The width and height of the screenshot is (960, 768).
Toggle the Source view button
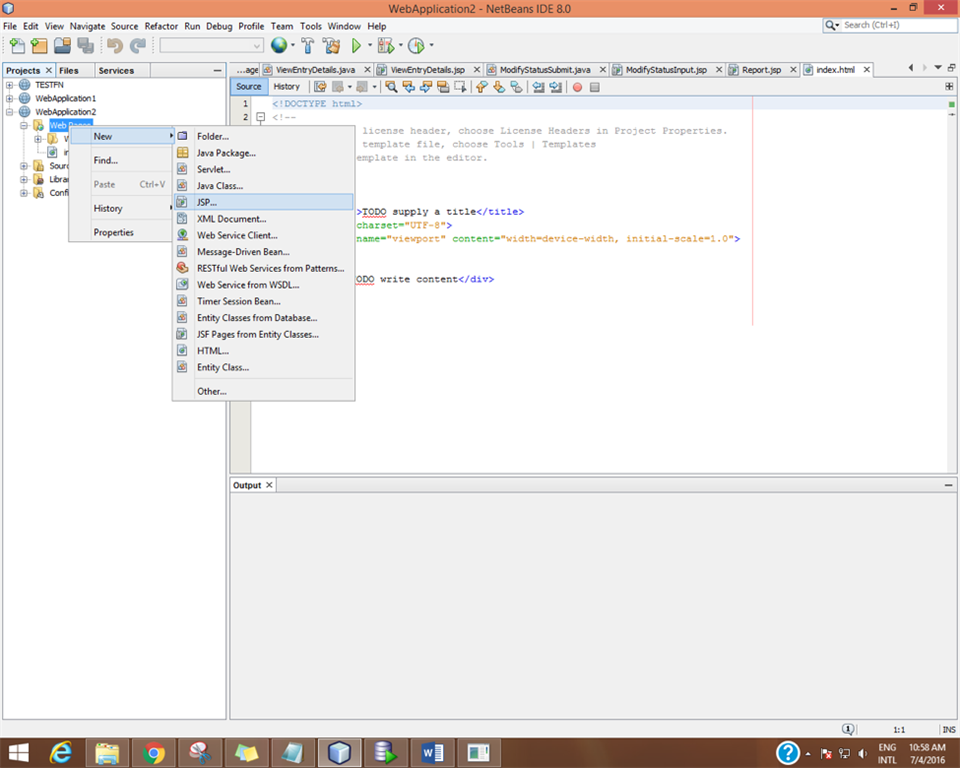coord(249,87)
